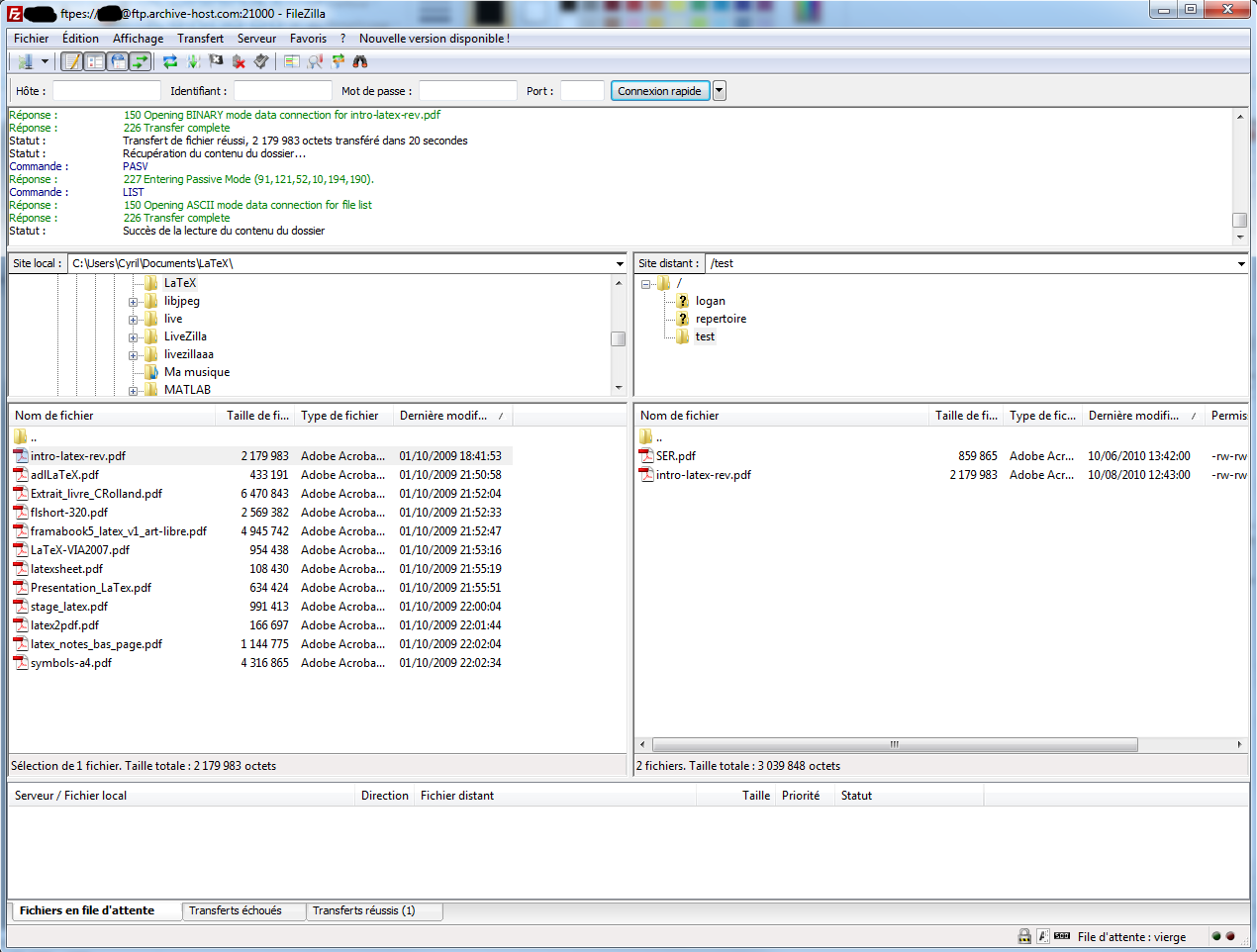Click Nouvelle version disponible ! menu link
1257x952 pixels.
pyautogui.click(x=435, y=39)
